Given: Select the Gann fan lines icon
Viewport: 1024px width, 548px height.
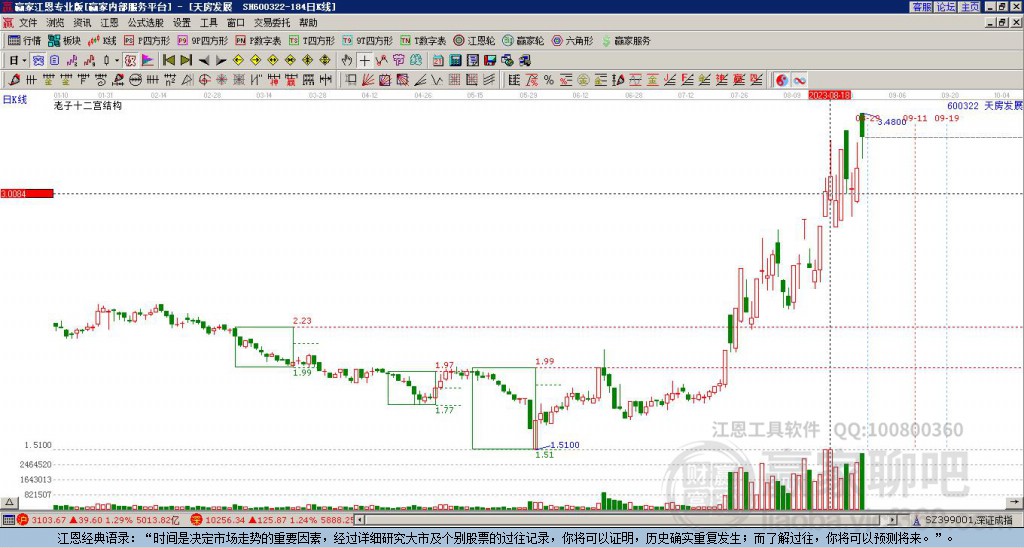Looking at the screenshot, I should click(x=368, y=80).
